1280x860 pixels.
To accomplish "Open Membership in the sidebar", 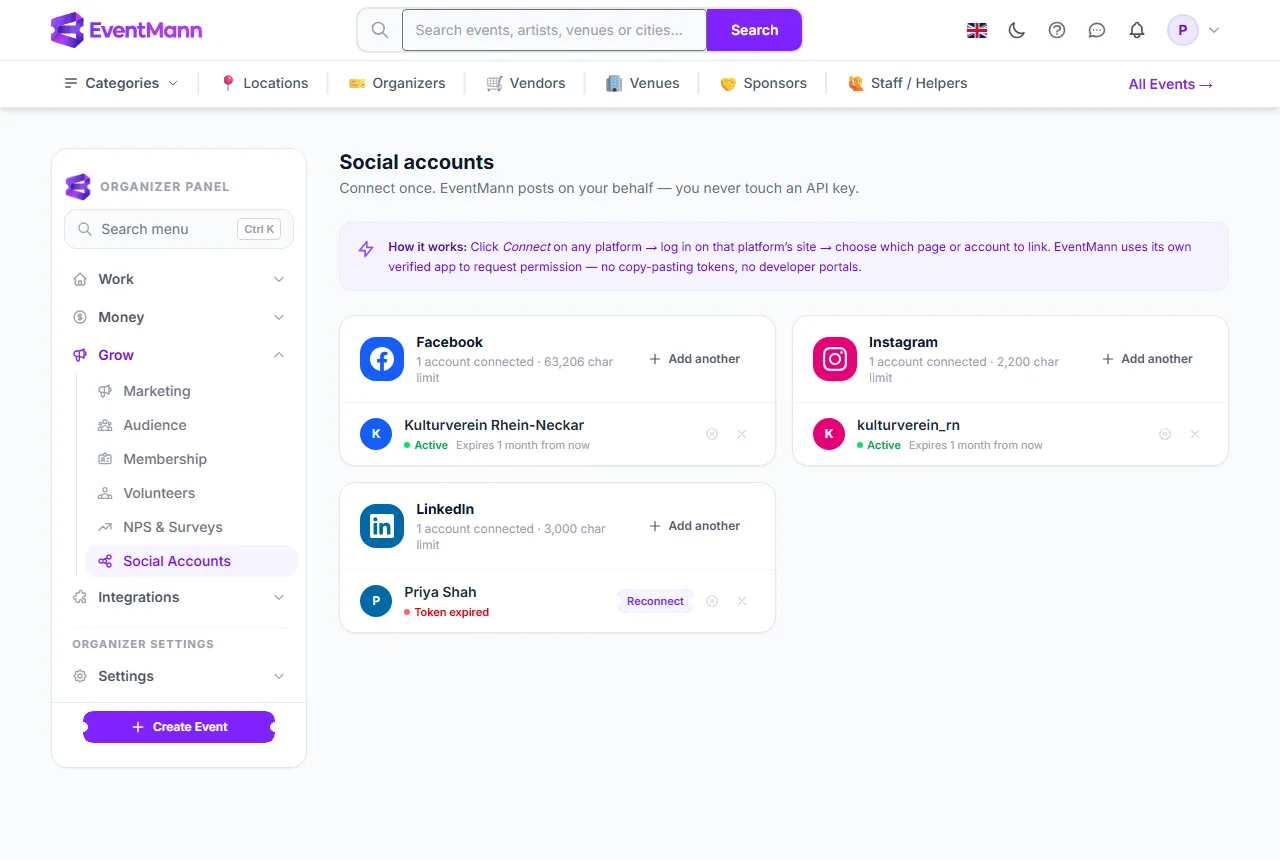I will tap(191, 459).
